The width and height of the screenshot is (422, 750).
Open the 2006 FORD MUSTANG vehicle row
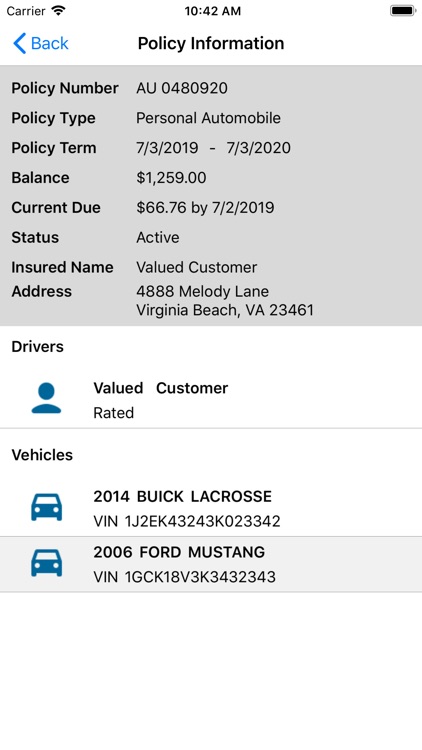tap(211, 564)
